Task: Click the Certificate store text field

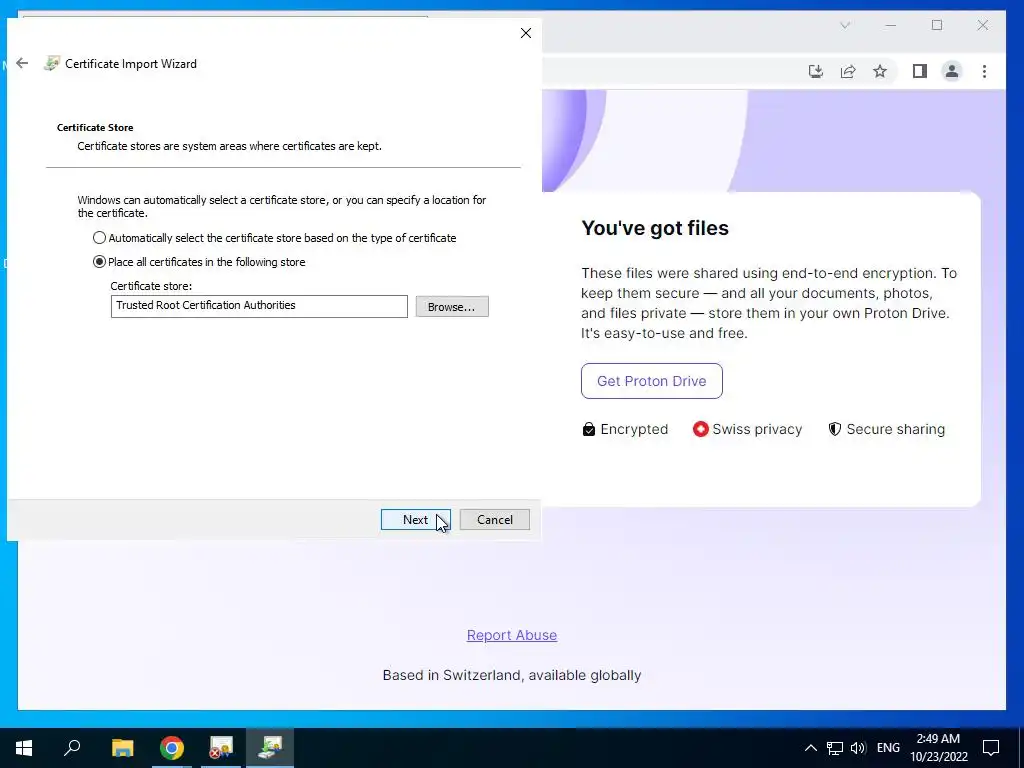Action: (x=259, y=306)
